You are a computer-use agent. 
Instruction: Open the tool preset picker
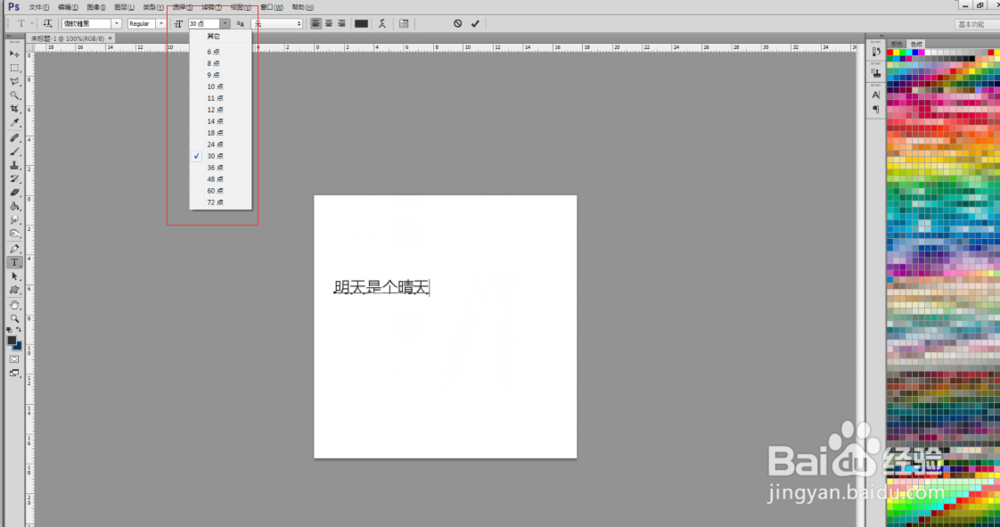(x=24, y=24)
